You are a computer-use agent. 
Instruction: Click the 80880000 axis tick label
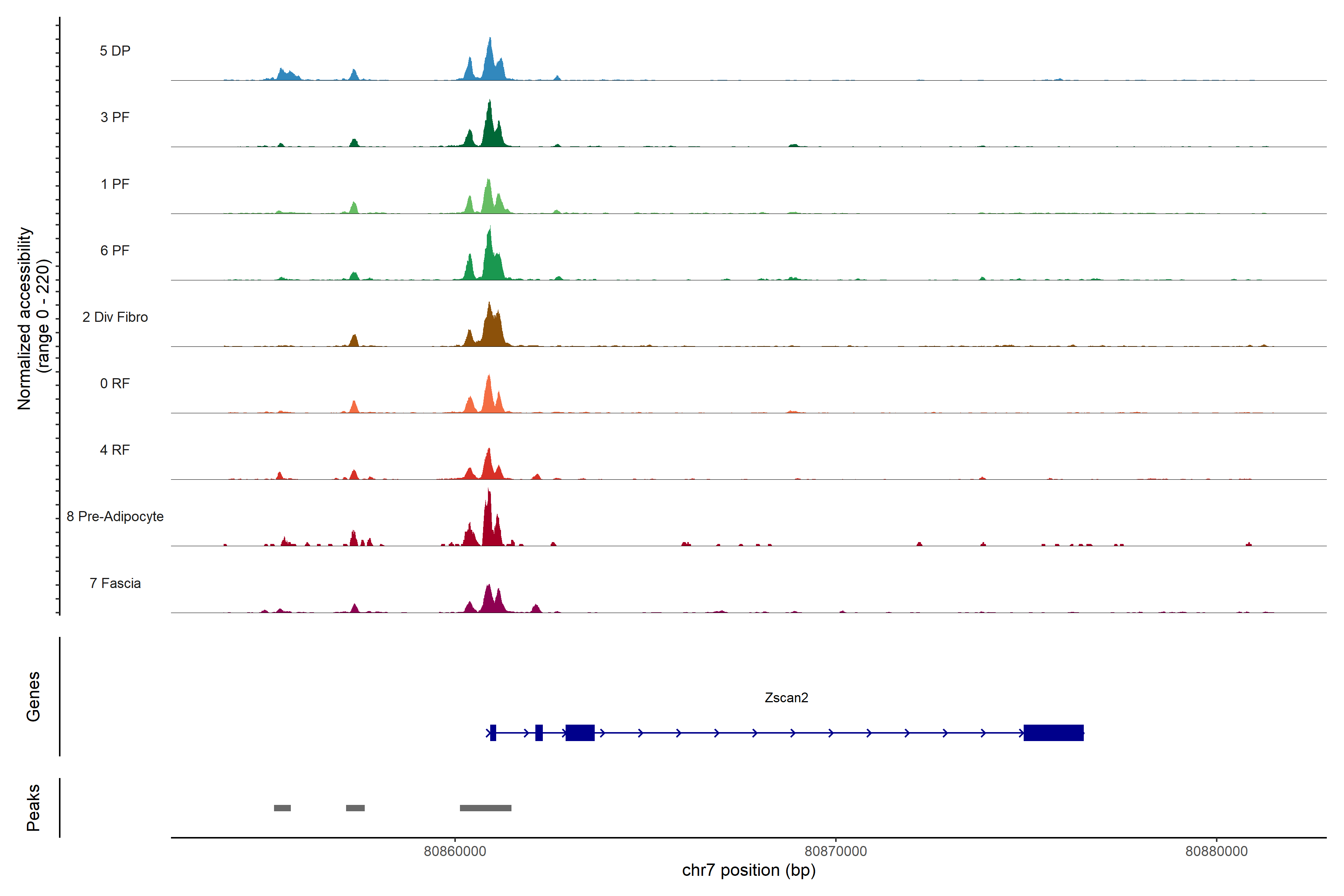tap(1216, 852)
